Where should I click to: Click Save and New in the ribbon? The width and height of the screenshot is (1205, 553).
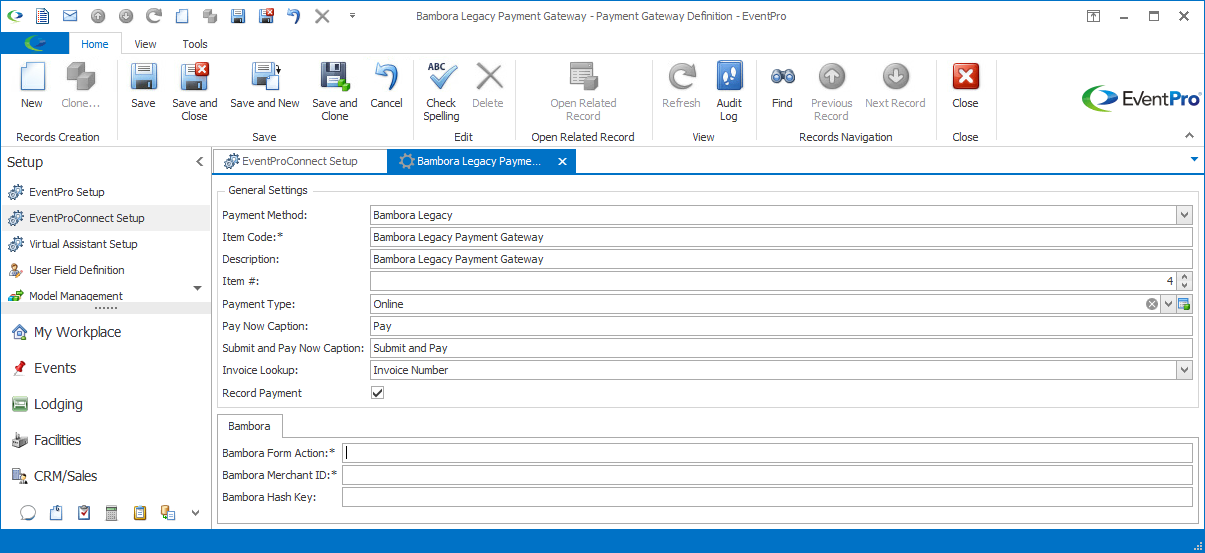coord(265,86)
